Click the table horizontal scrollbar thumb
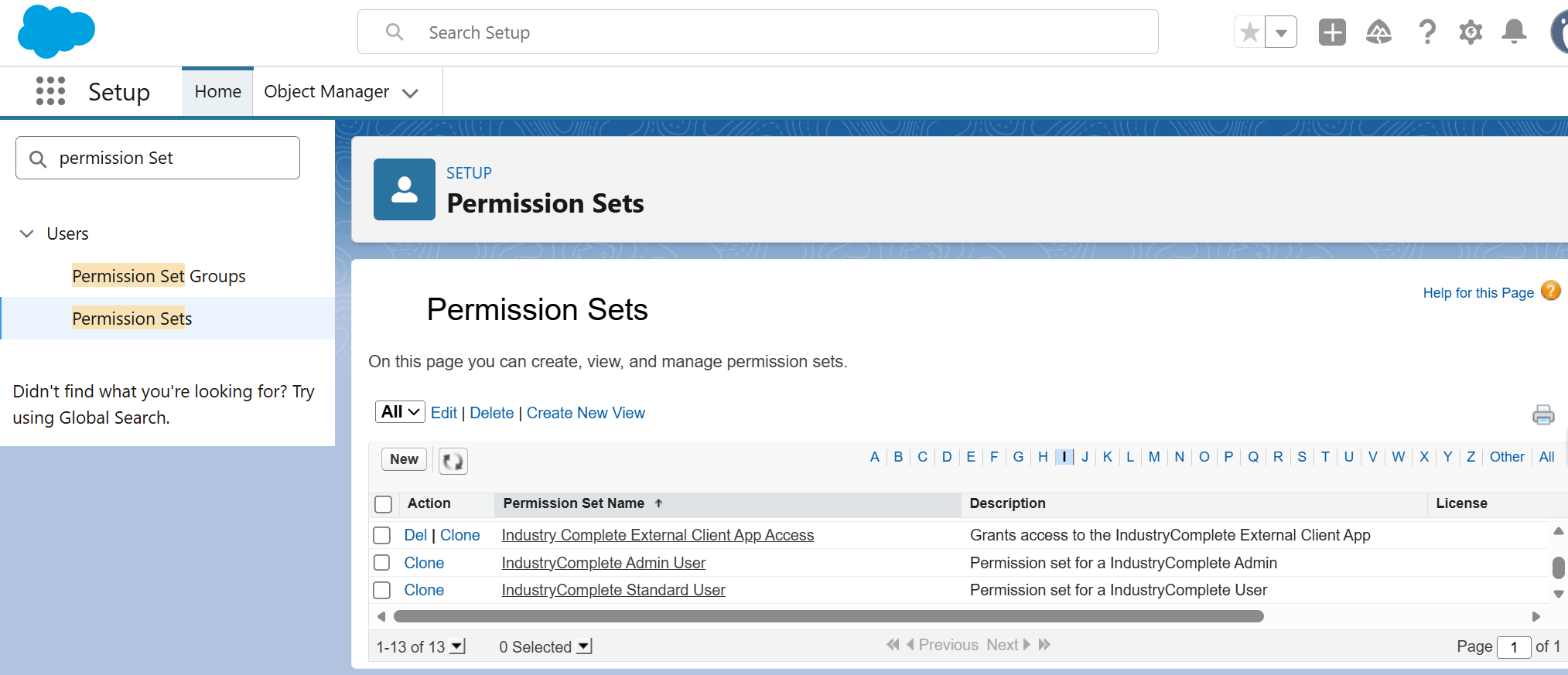This screenshot has width=1568, height=675. click(828, 616)
